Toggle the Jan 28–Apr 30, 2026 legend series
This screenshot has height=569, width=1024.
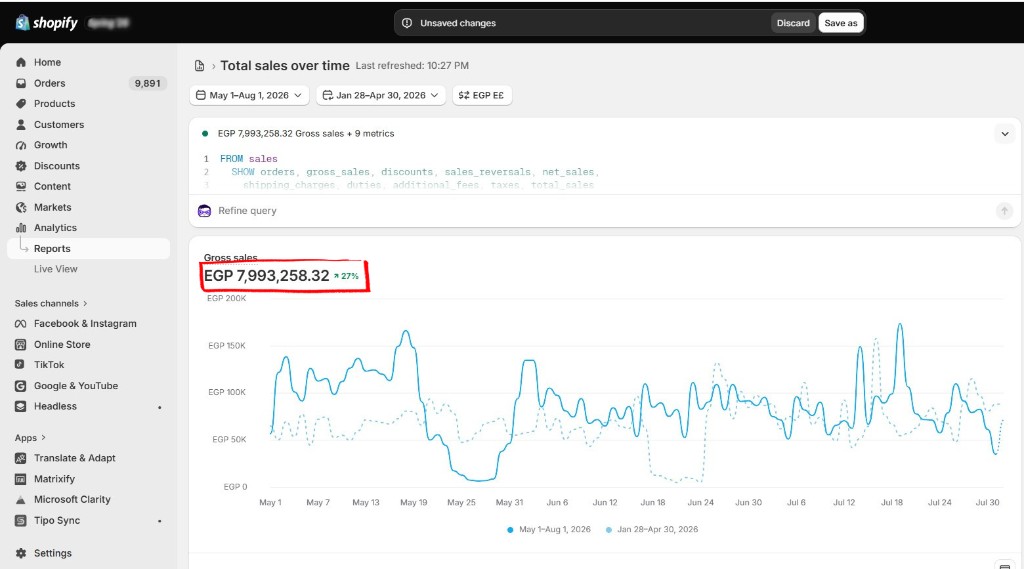(652, 529)
